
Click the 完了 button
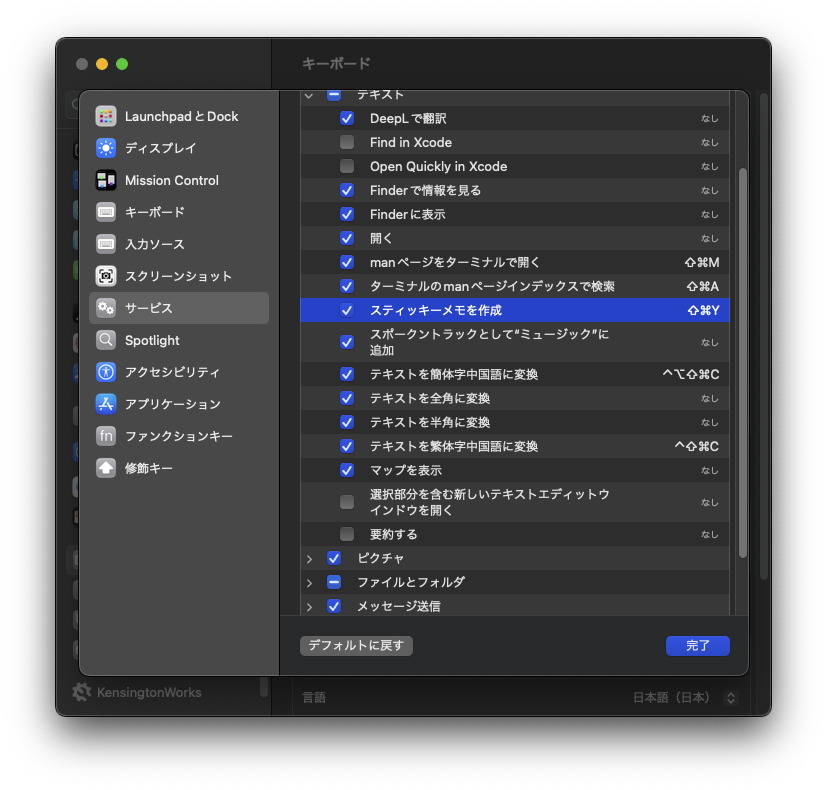698,646
